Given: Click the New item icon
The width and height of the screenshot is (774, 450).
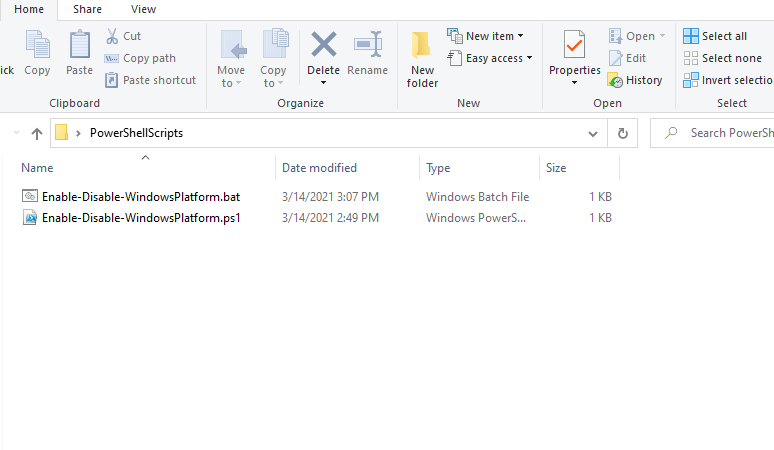Looking at the screenshot, I should click(454, 36).
